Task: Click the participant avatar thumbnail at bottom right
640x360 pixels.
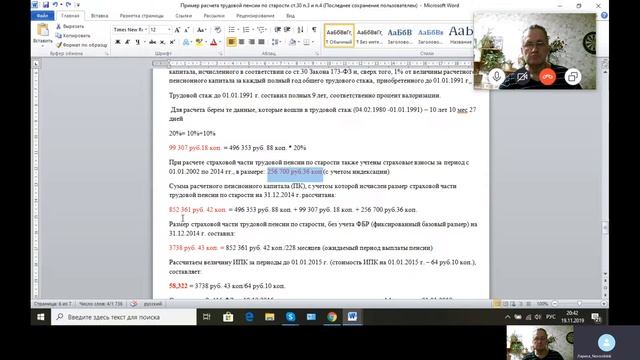Action: coord(607,342)
